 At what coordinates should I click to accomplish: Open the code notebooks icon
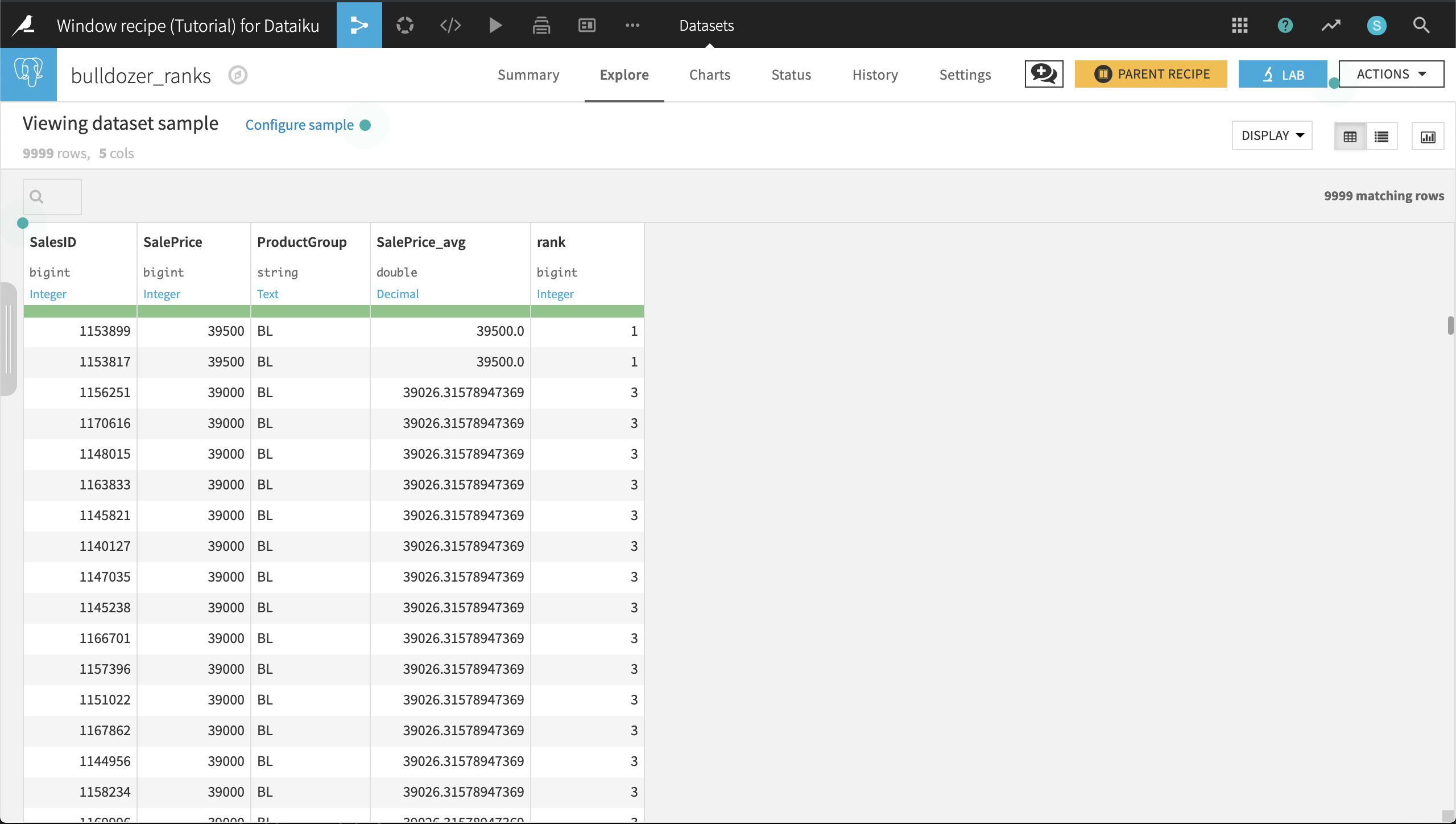click(x=450, y=25)
